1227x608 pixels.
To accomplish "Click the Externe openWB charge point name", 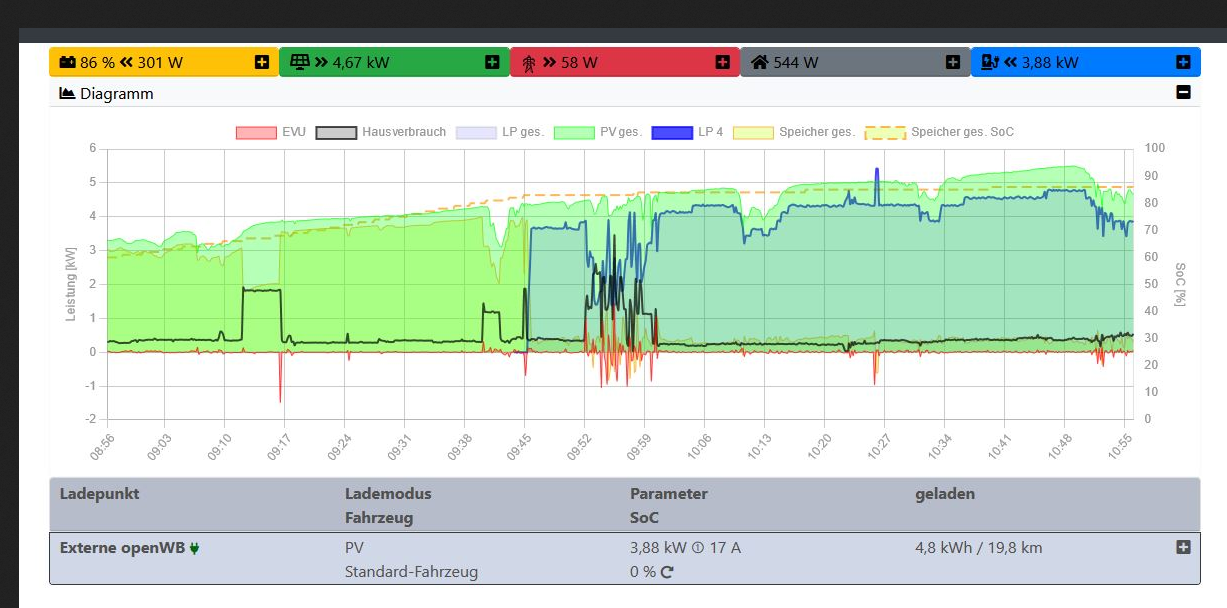I will [x=122, y=548].
